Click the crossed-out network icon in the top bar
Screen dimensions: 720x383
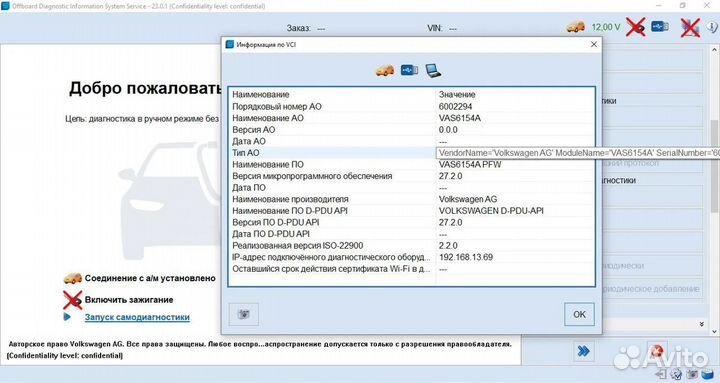point(690,28)
